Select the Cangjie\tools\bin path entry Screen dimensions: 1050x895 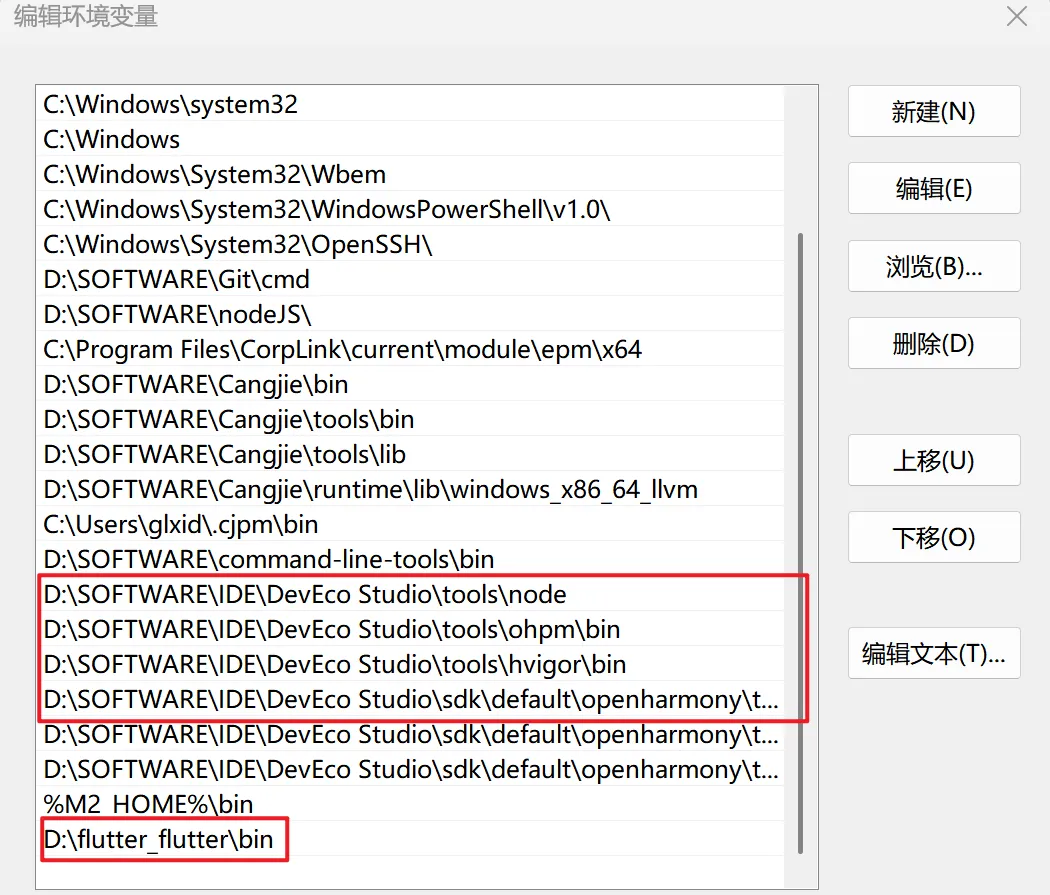[410, 420]
